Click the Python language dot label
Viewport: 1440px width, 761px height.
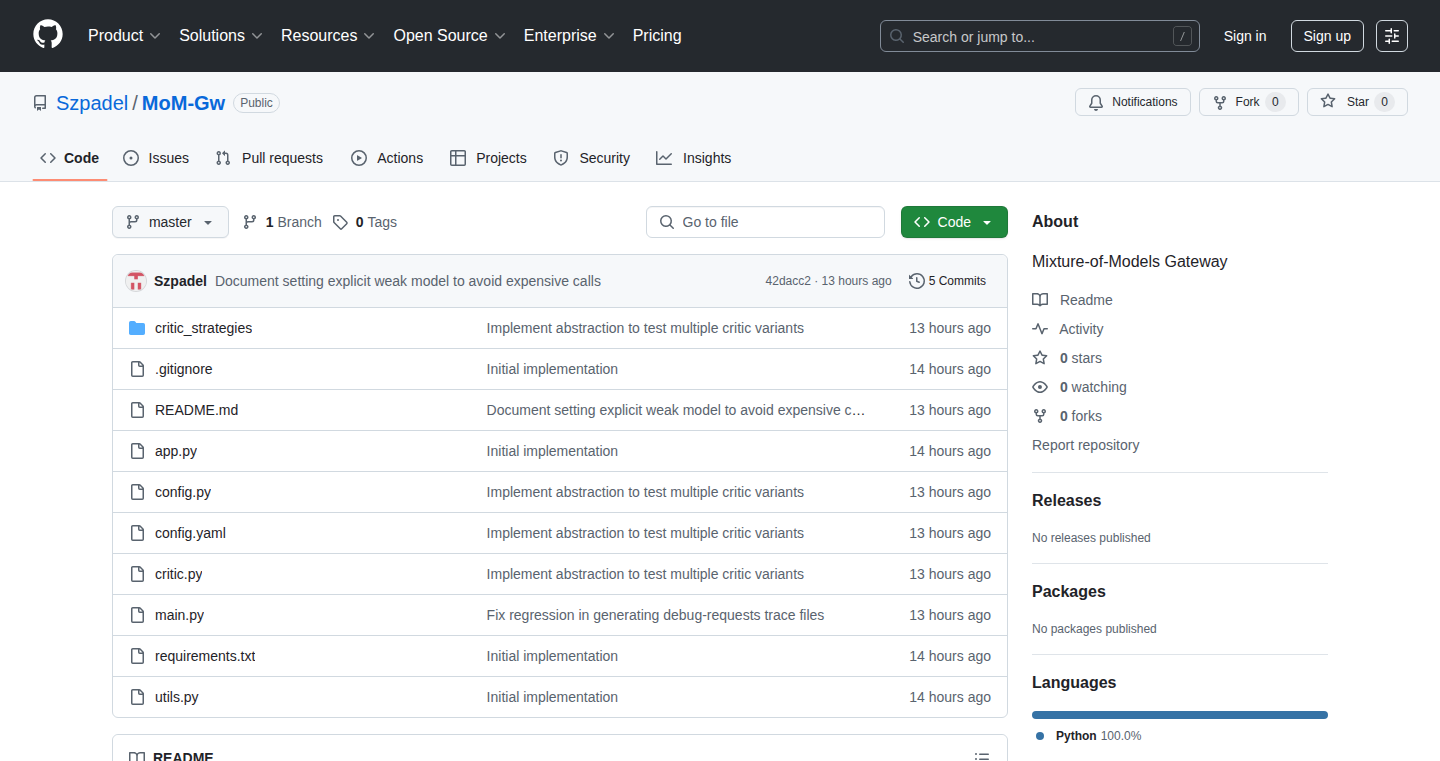click(1088, 736)
